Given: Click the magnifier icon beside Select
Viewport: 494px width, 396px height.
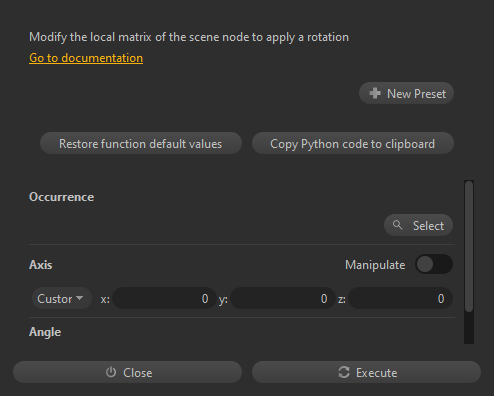Looking at the screenshot, I should [x=397, y=225].
